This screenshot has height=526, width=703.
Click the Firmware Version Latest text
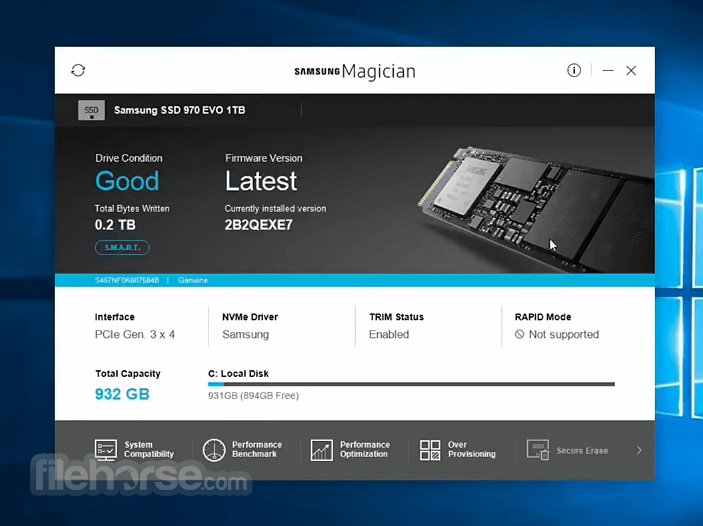tap(261, 181)
